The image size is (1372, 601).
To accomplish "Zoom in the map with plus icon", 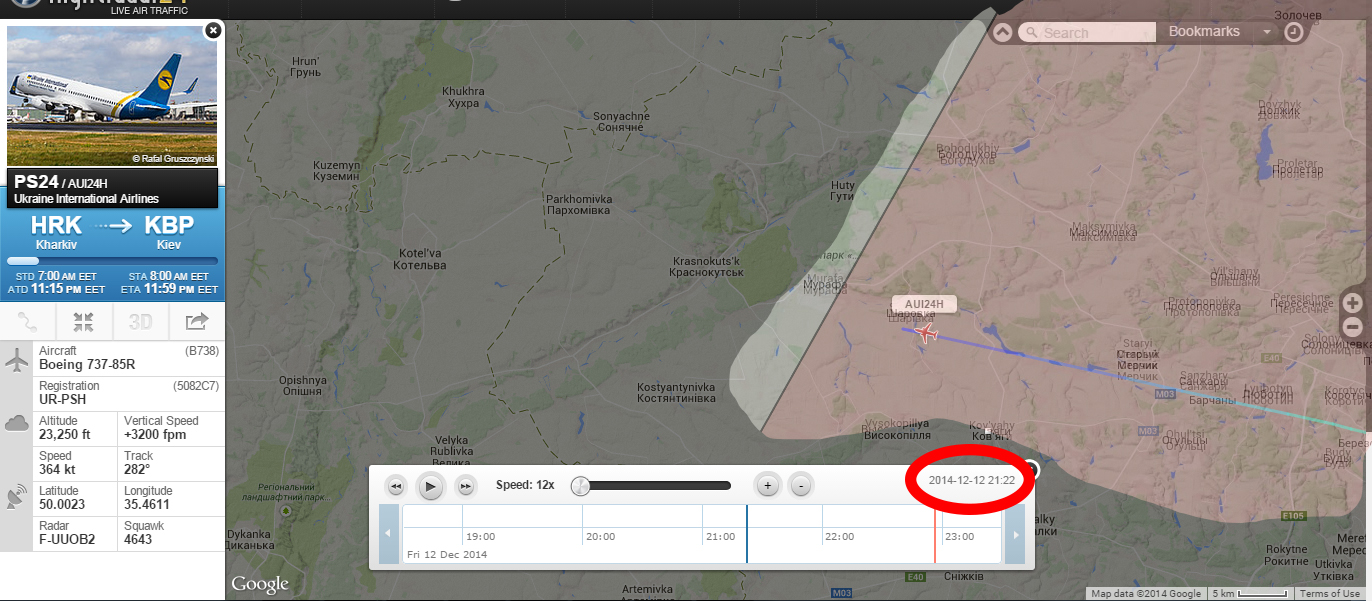I will pos(1353,303).
